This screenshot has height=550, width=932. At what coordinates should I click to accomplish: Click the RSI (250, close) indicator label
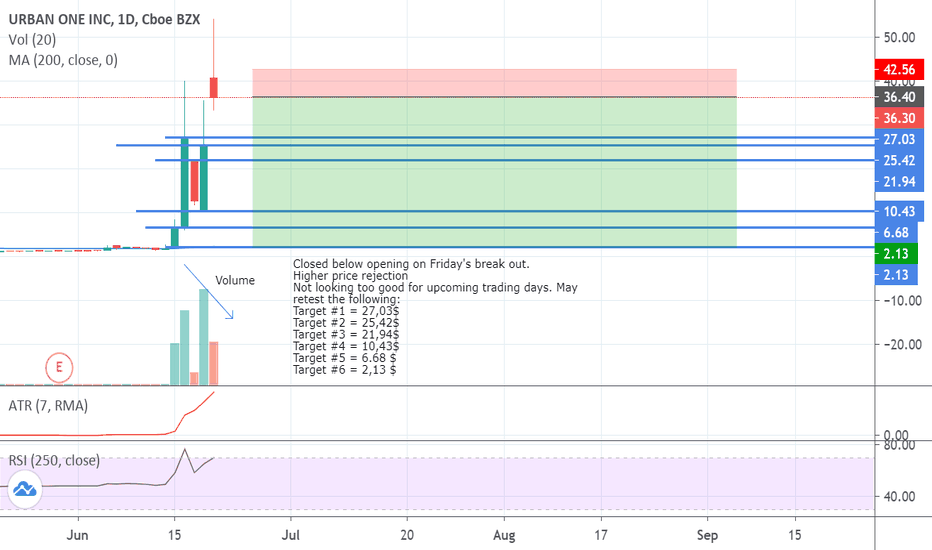(x=54, y=460)
